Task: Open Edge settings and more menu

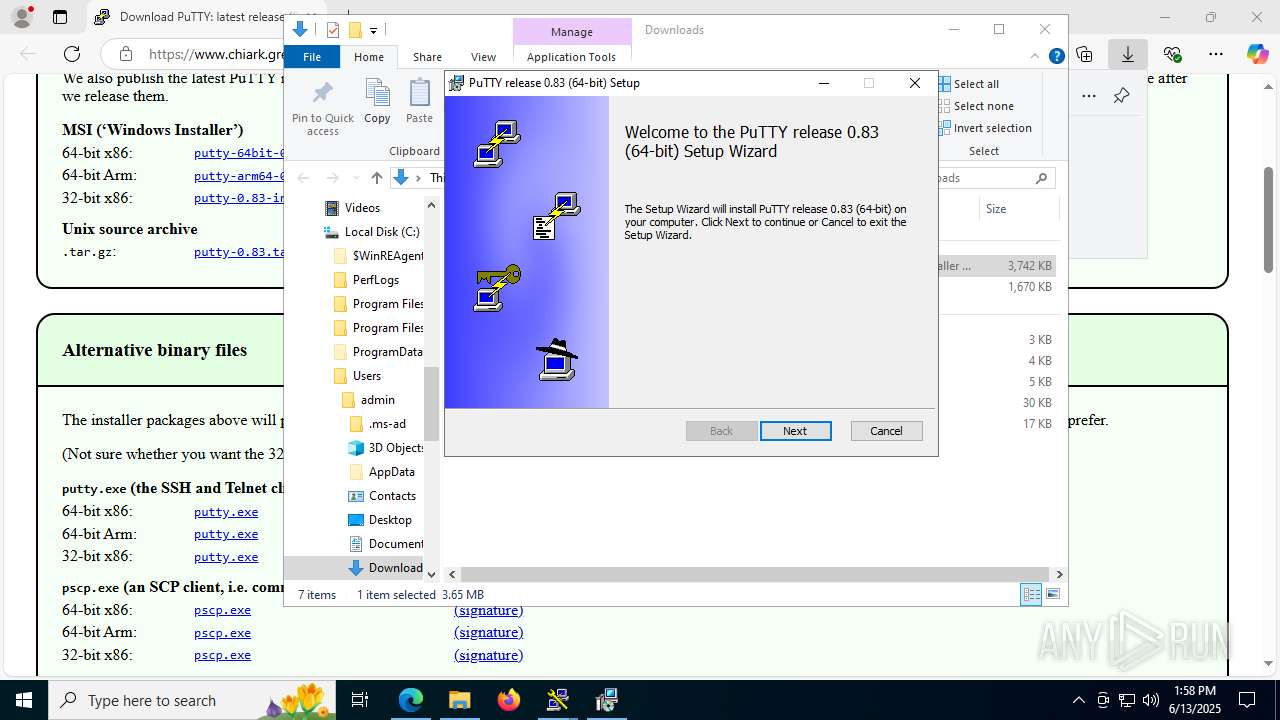Action: 1216,54
